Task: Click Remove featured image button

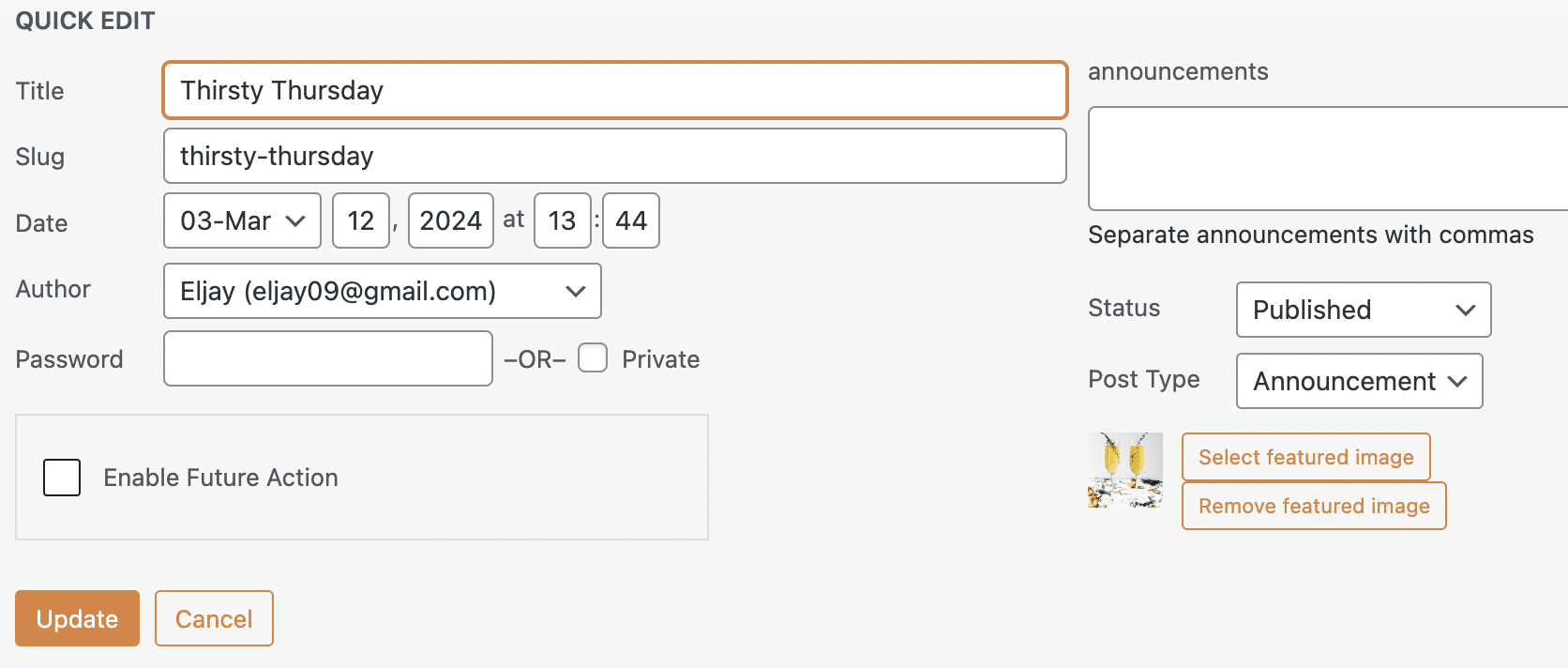Action: [x=1314, y=506]
